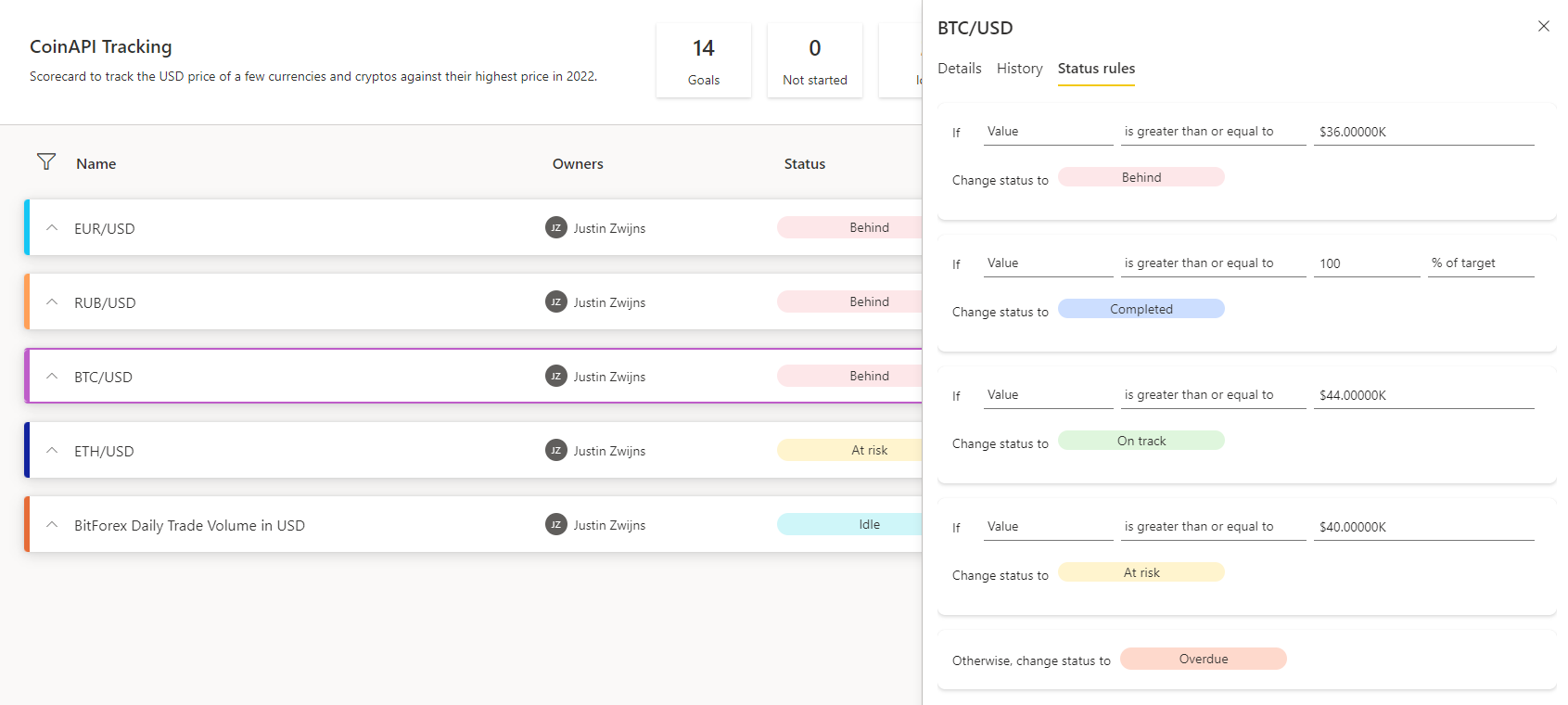
Task: Click the 14 Goals summary card
Action: tap(703, 60)
